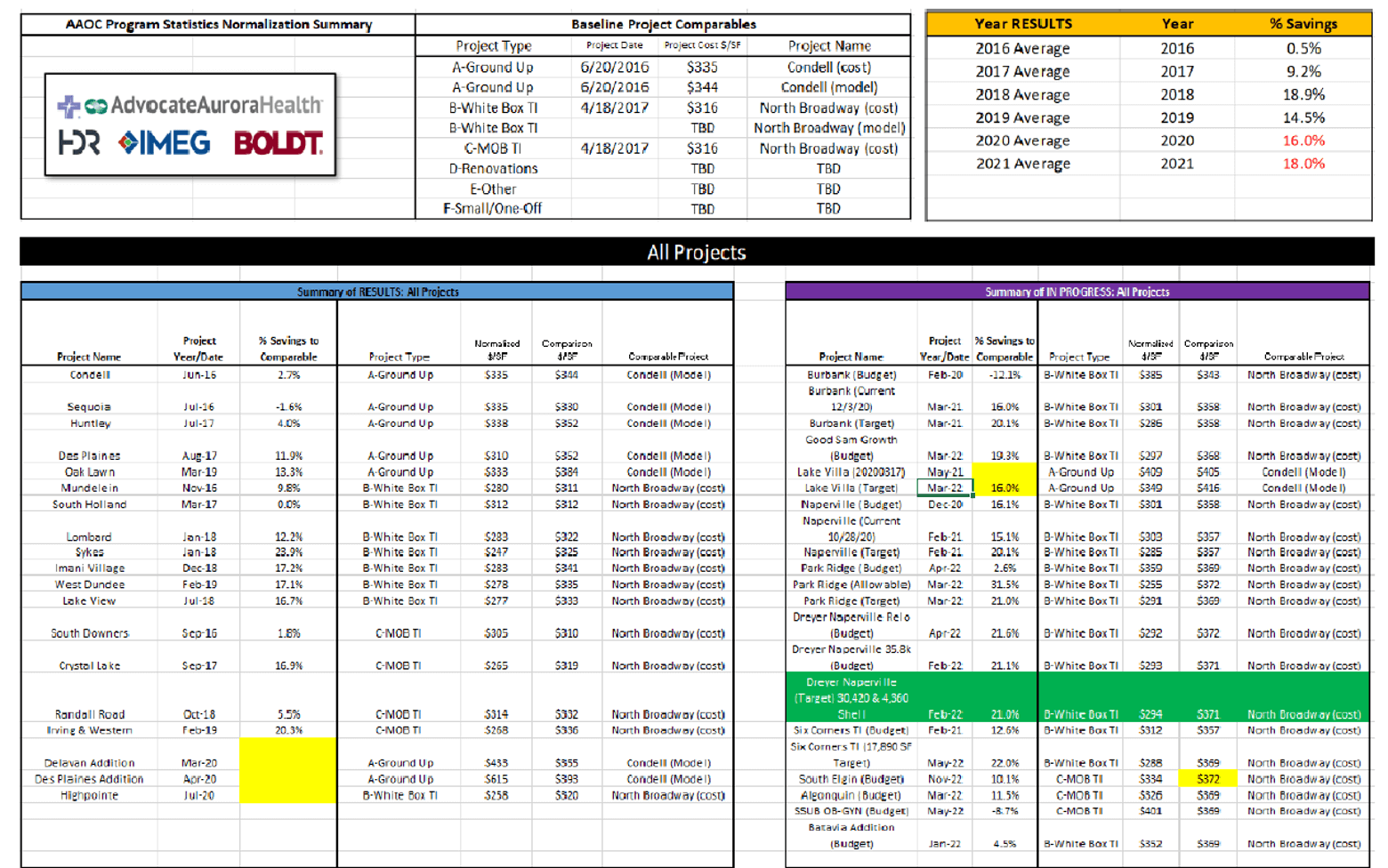Screen dimensions: 1388x868
Task: Click the yellow $372 cell beside South Elgin
Action: click(x=1207, y=778)
